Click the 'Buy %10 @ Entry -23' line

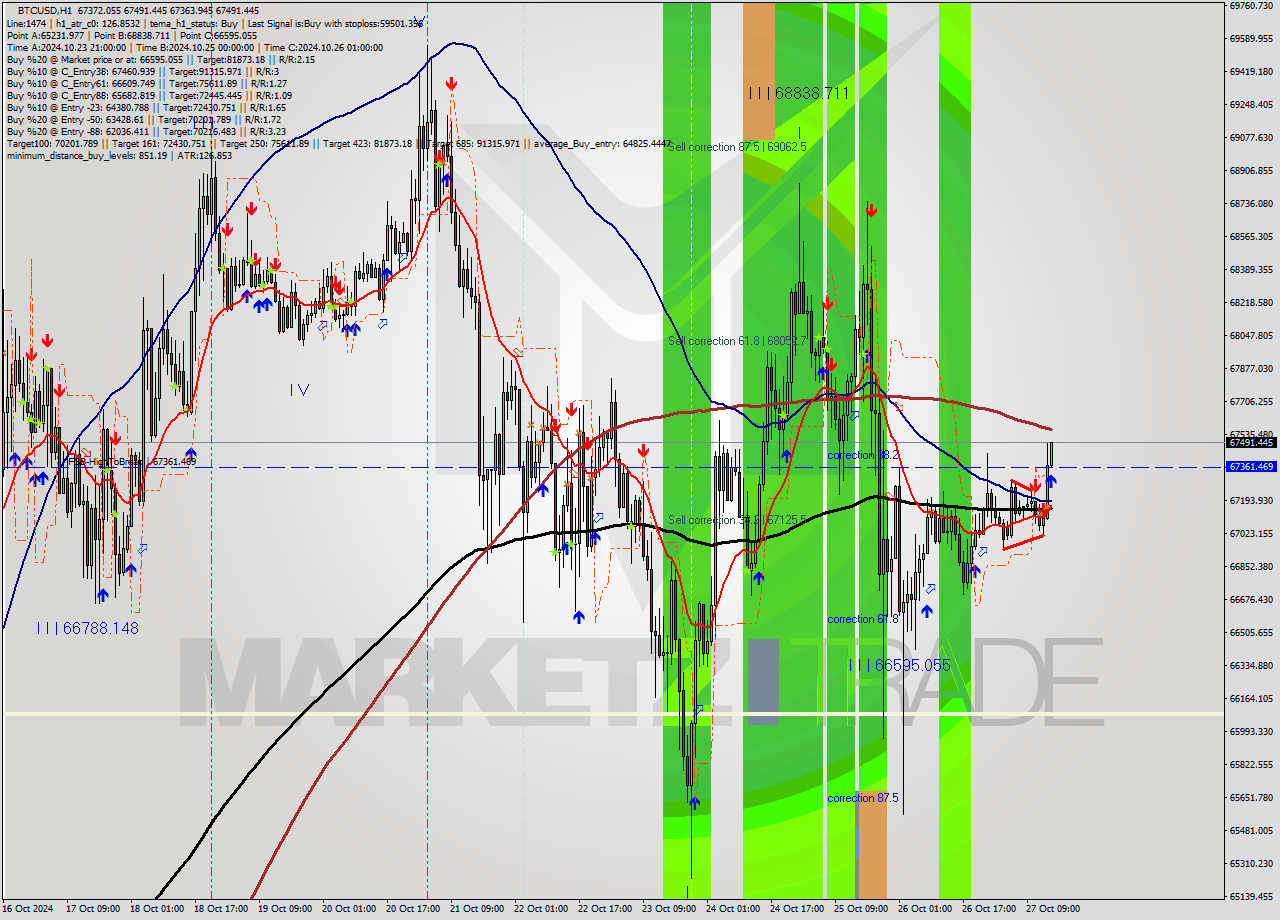[146, 108]
